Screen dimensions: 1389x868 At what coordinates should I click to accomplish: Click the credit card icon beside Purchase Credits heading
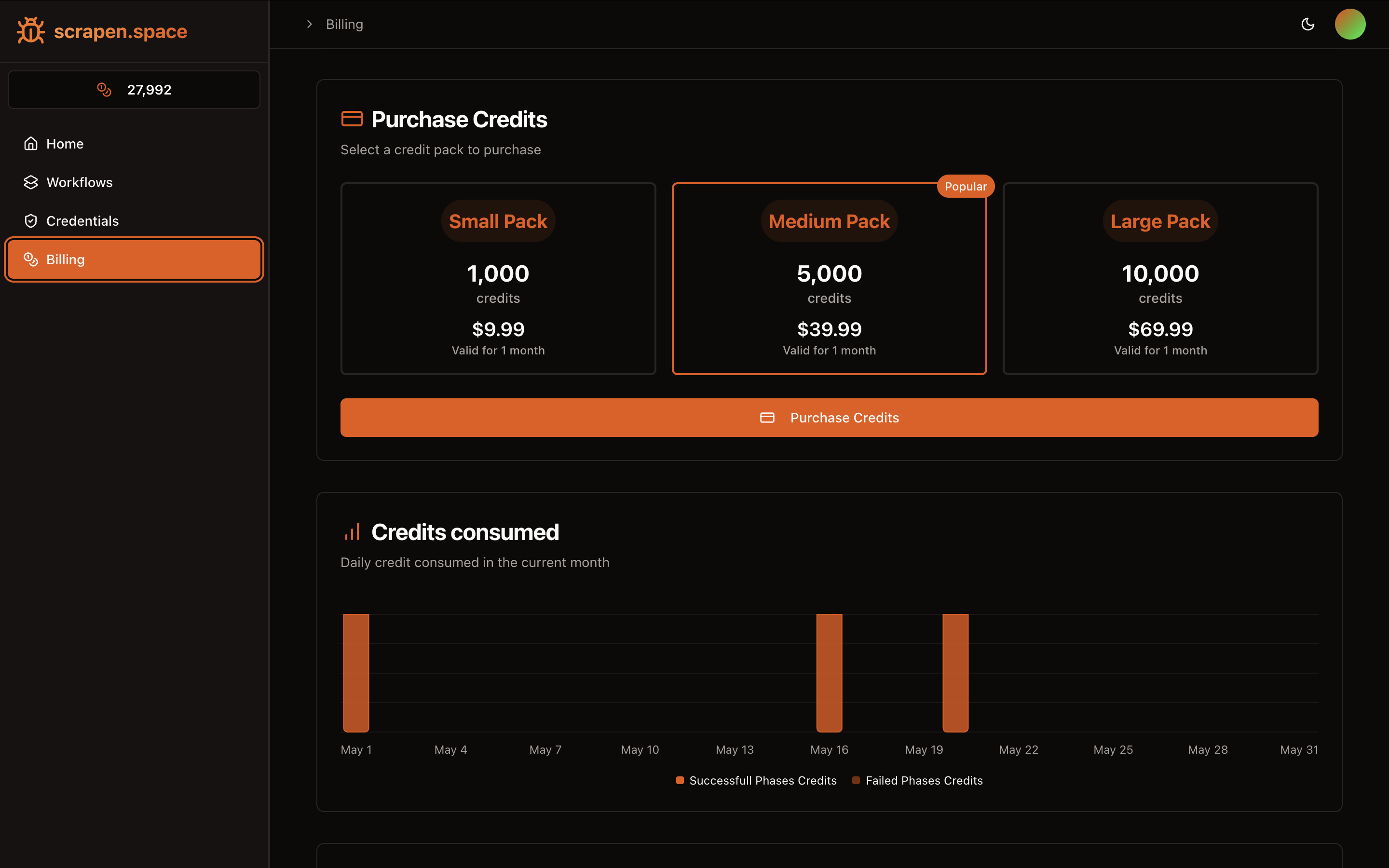click(352, 119)
